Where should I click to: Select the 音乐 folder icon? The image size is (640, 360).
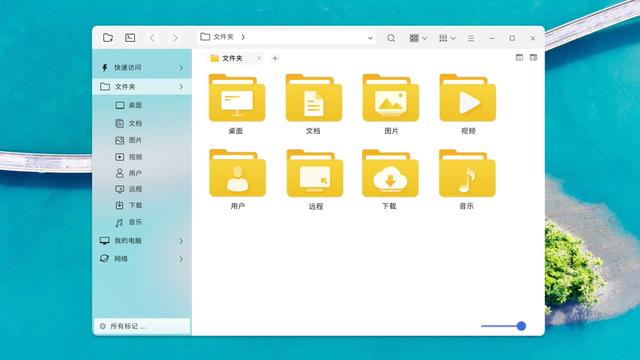(x=467, y=173)
